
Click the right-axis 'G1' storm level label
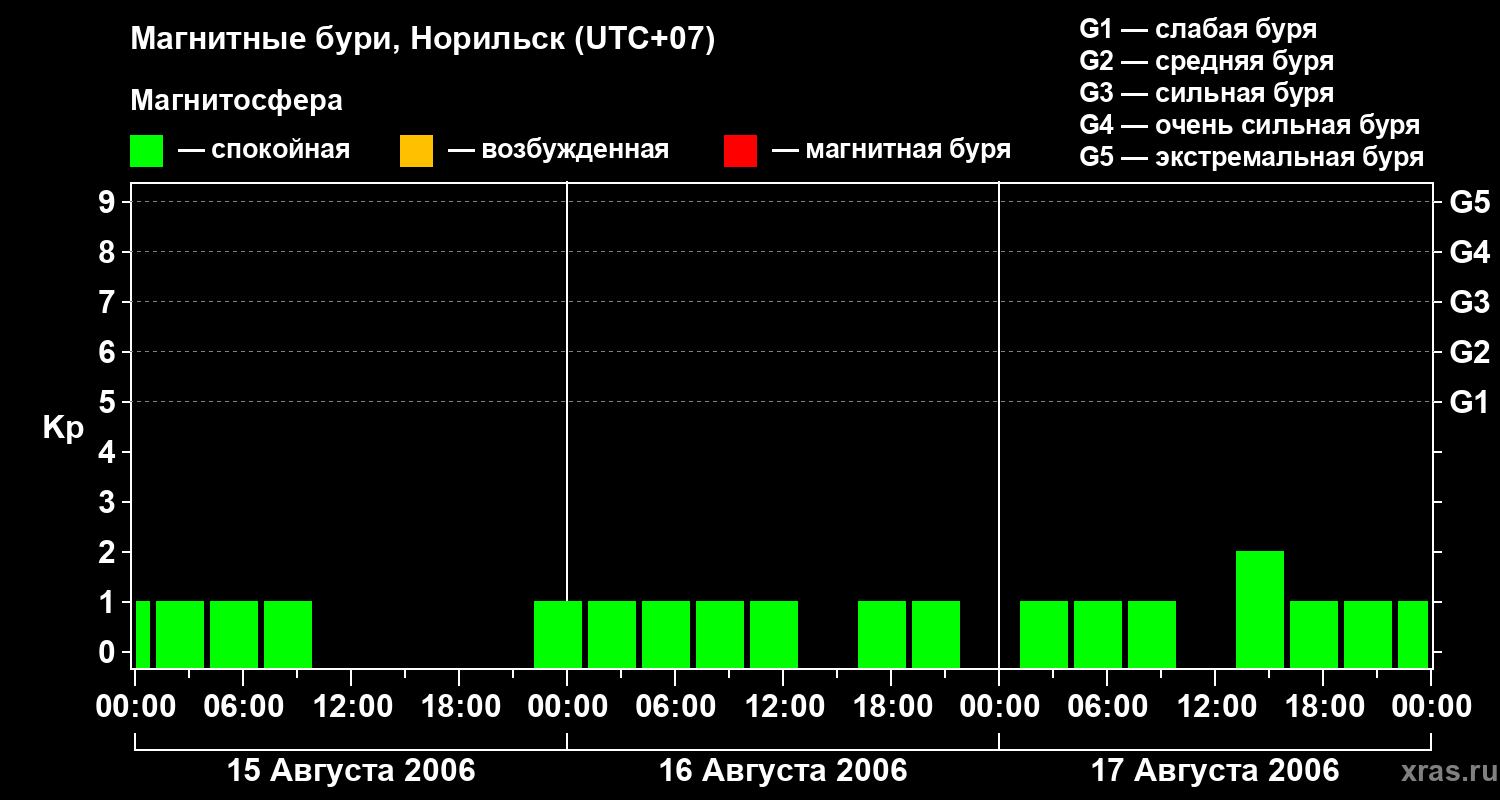tap(1469, 402)
